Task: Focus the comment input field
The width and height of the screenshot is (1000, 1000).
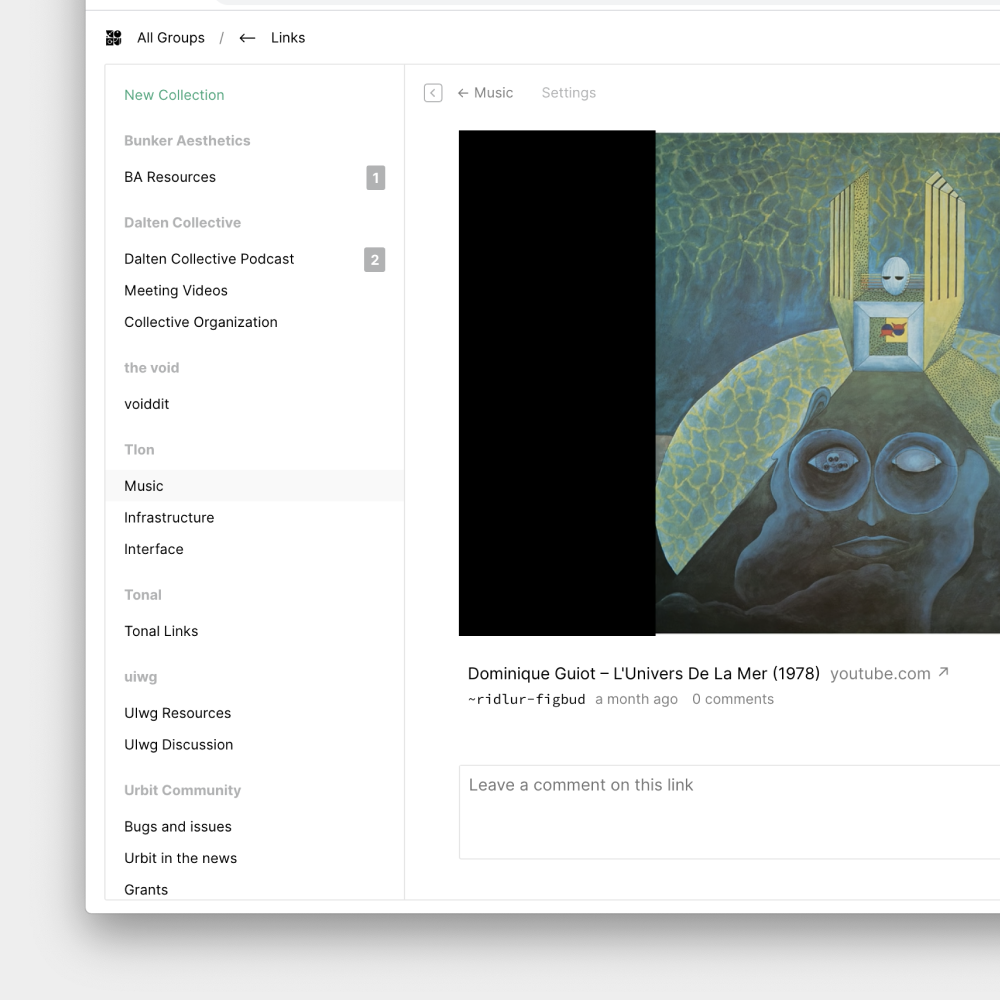Action: [730, 812]
